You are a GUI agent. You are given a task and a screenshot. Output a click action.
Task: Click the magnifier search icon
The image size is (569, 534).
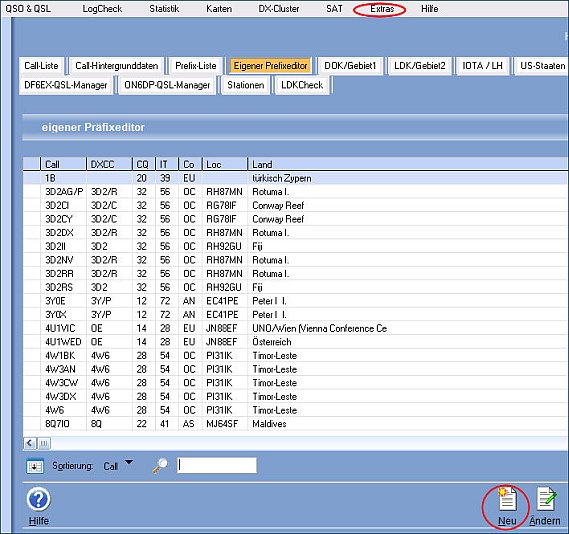160,465
